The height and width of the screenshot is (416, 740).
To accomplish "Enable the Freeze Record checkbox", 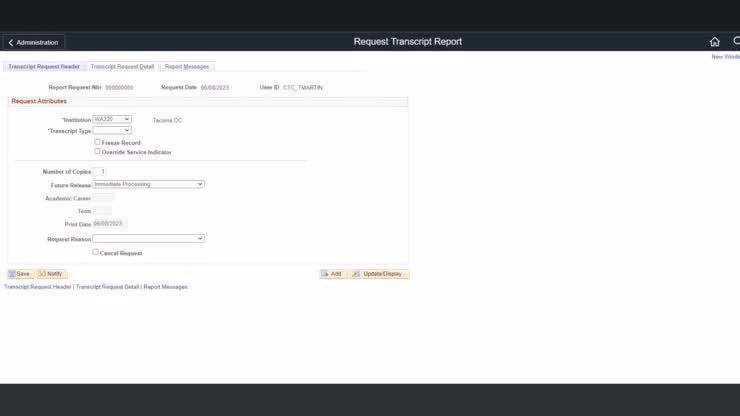I will click(97, 142).
